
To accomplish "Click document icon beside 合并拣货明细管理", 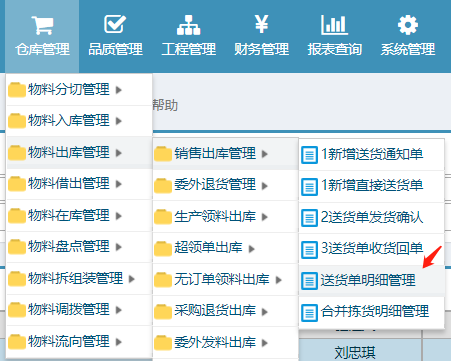I will click(309, 313).
